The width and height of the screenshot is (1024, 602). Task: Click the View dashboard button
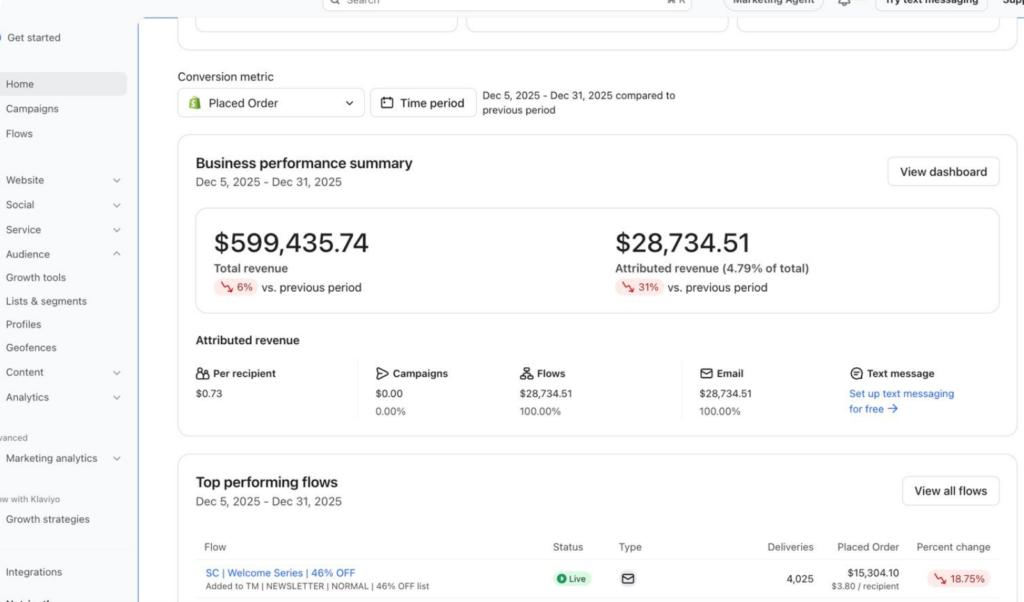click(942, 172)
